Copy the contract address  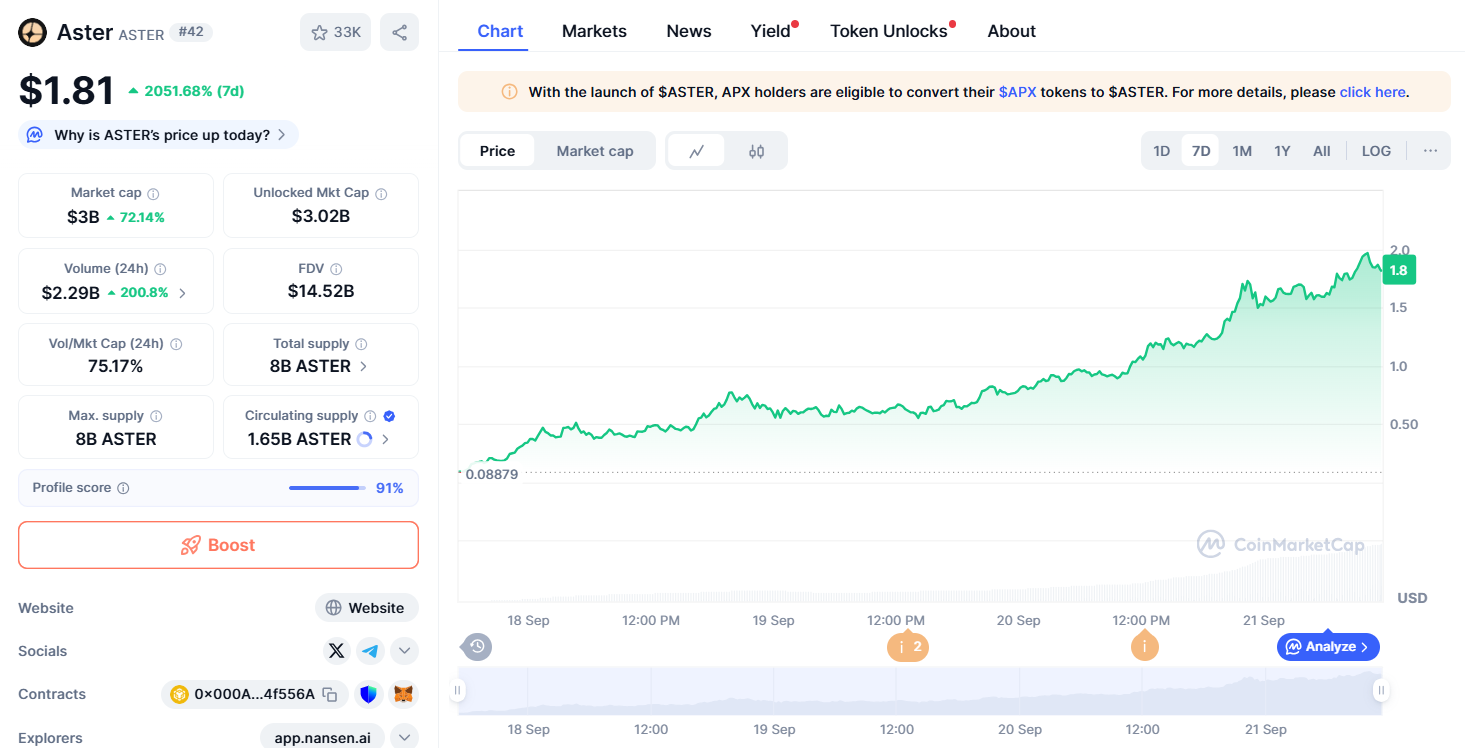point(329,694)
